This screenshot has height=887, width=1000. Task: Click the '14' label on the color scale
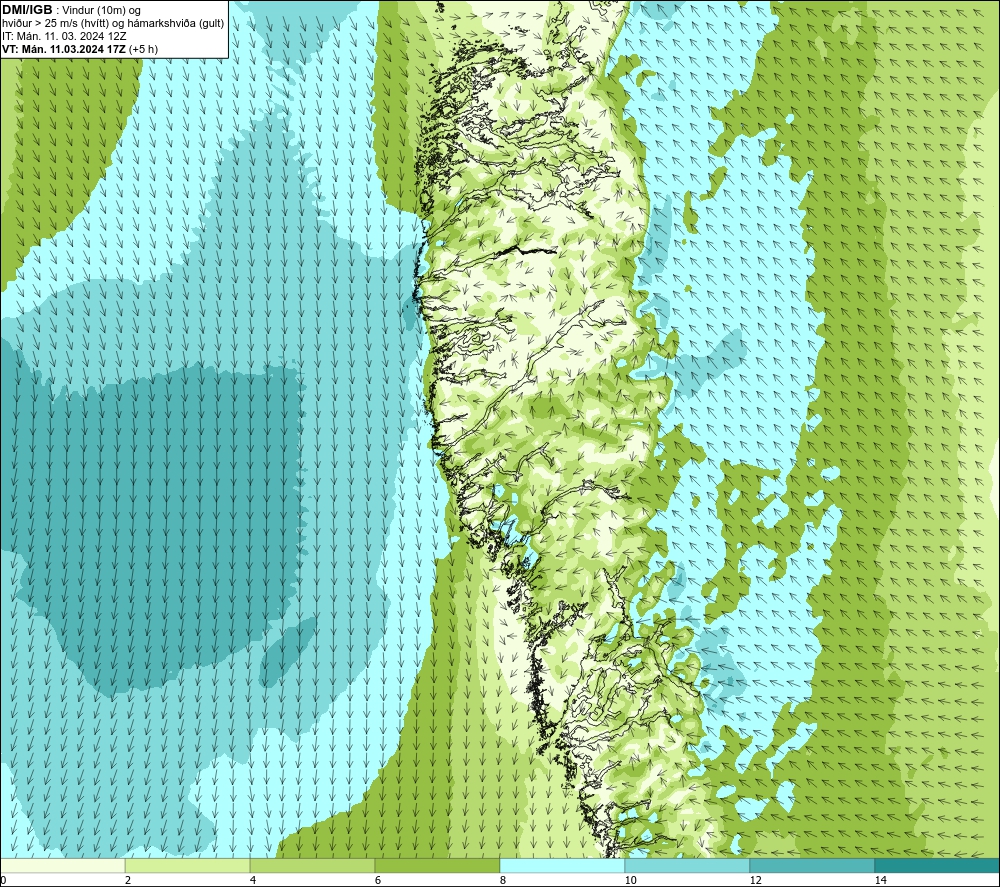click(880, 880)
